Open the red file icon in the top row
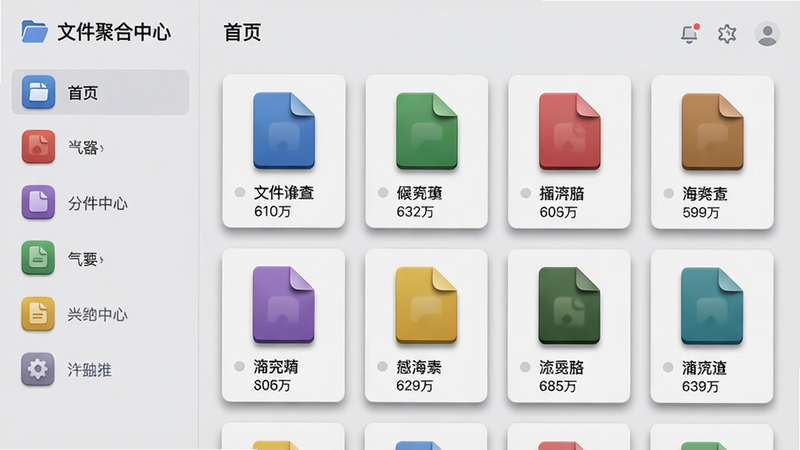 (x=569, y=131)
